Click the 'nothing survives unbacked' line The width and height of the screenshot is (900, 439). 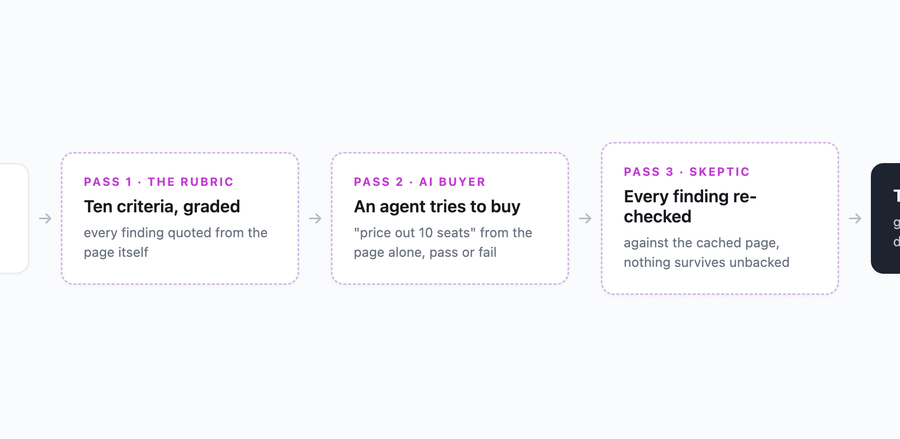pyautogui.click(x=707, y=263)
